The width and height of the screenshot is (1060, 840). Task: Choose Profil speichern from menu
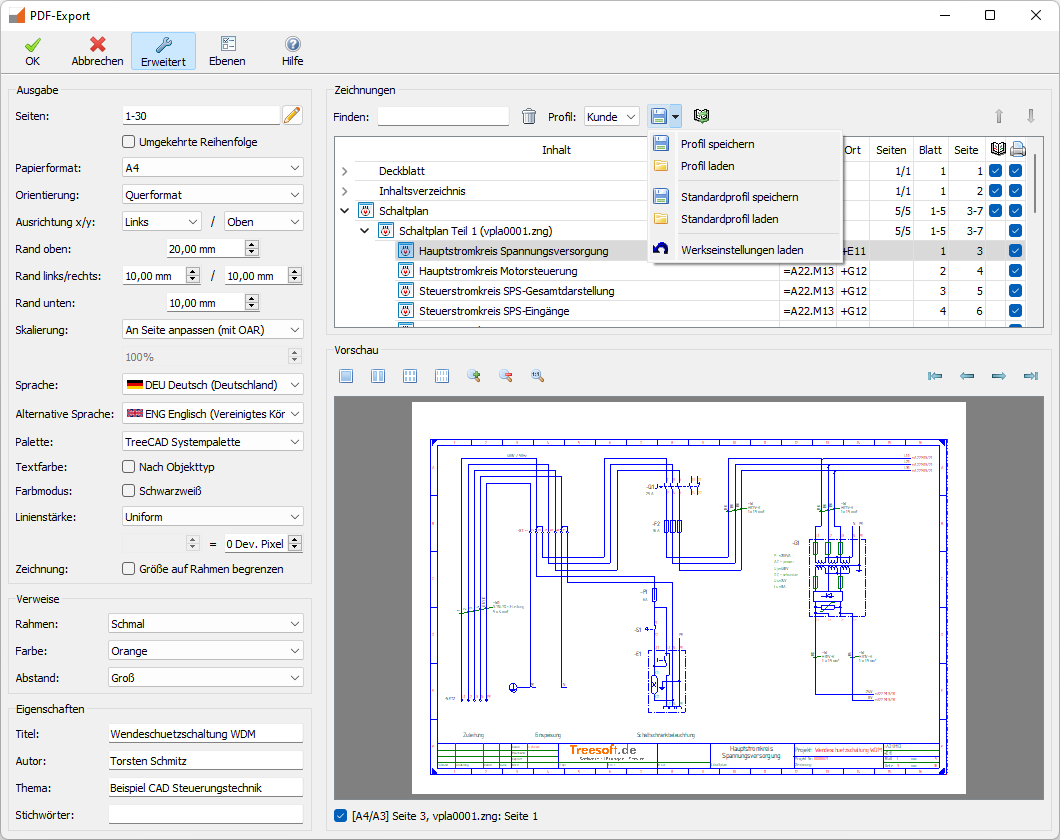point(717,144)
